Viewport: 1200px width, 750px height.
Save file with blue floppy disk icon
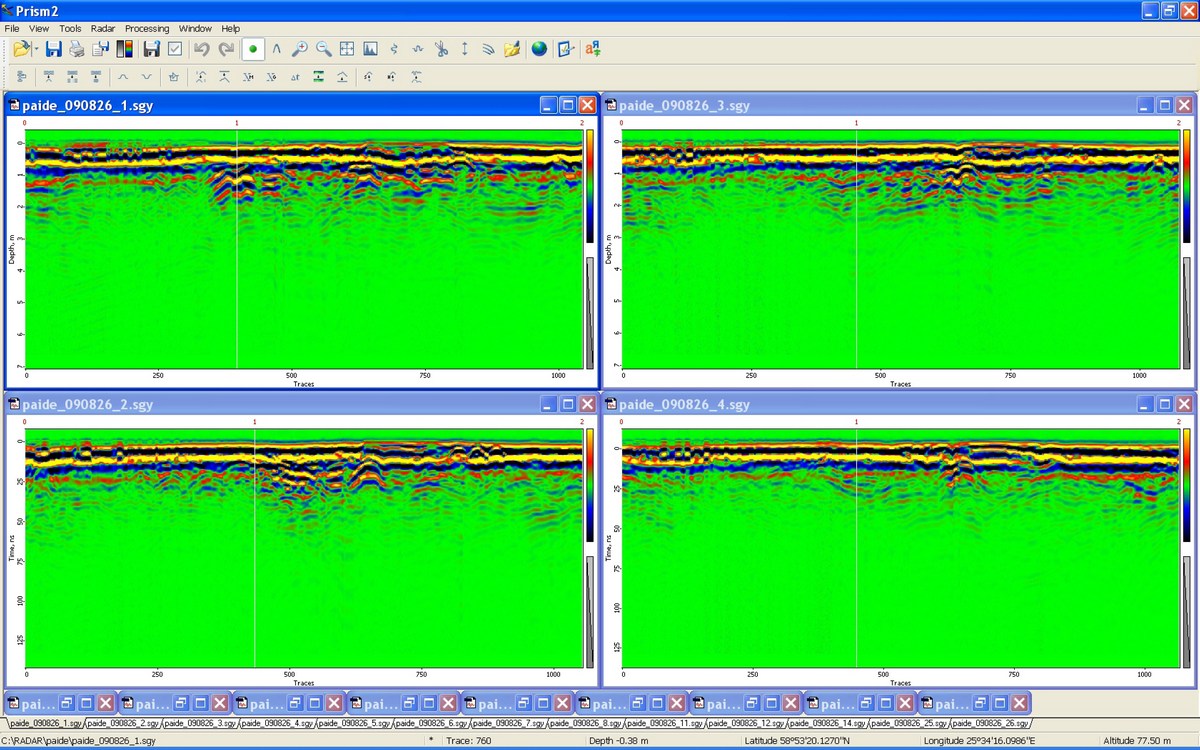pyautogui.click(x=54, y=49)
